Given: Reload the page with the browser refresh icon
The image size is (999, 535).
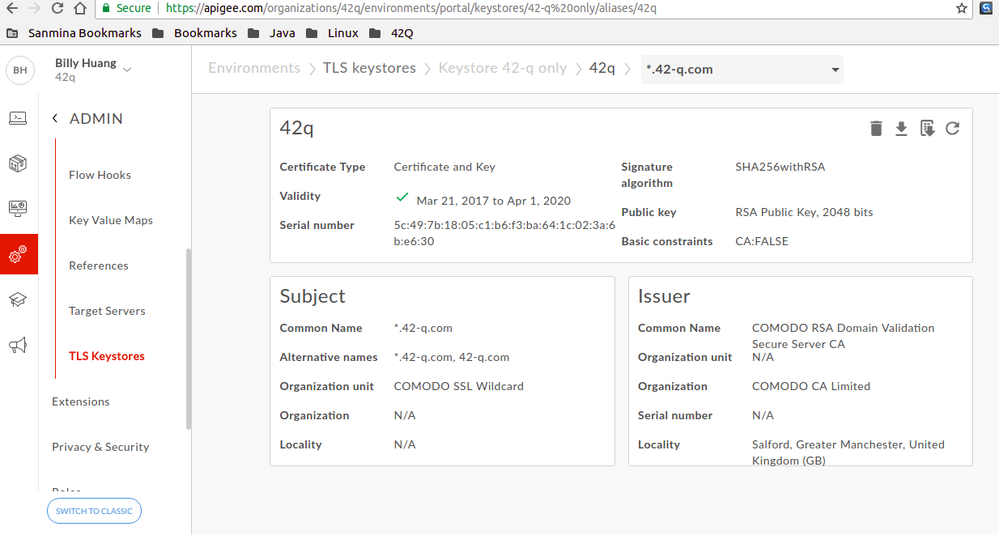Looking at the screenshot, I should tap(57, 8).
